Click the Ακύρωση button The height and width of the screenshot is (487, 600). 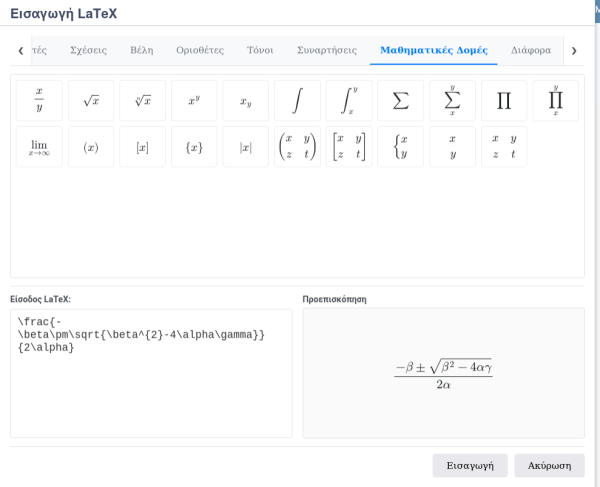pos(549,465)
